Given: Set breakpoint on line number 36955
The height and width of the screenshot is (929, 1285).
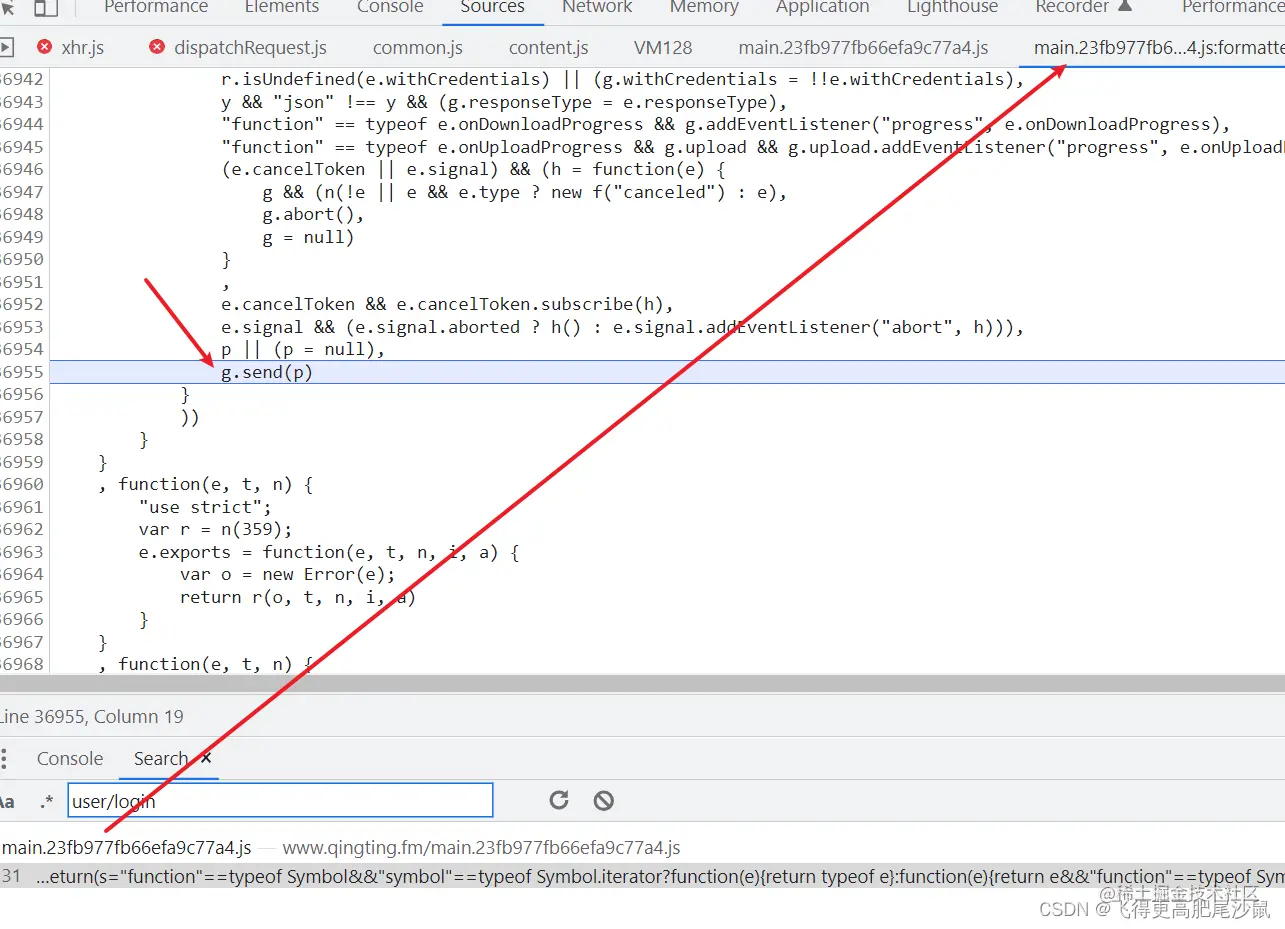Looking at the screenshot, I should (x=22, y=372).
